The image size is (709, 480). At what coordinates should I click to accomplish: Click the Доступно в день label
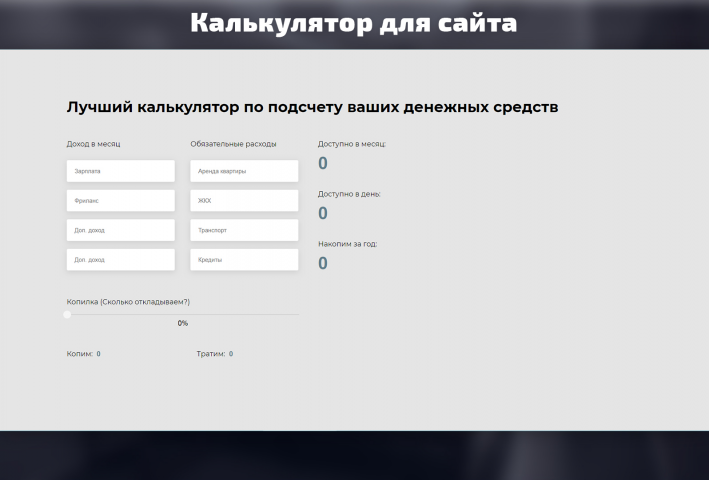pos(349,194)
